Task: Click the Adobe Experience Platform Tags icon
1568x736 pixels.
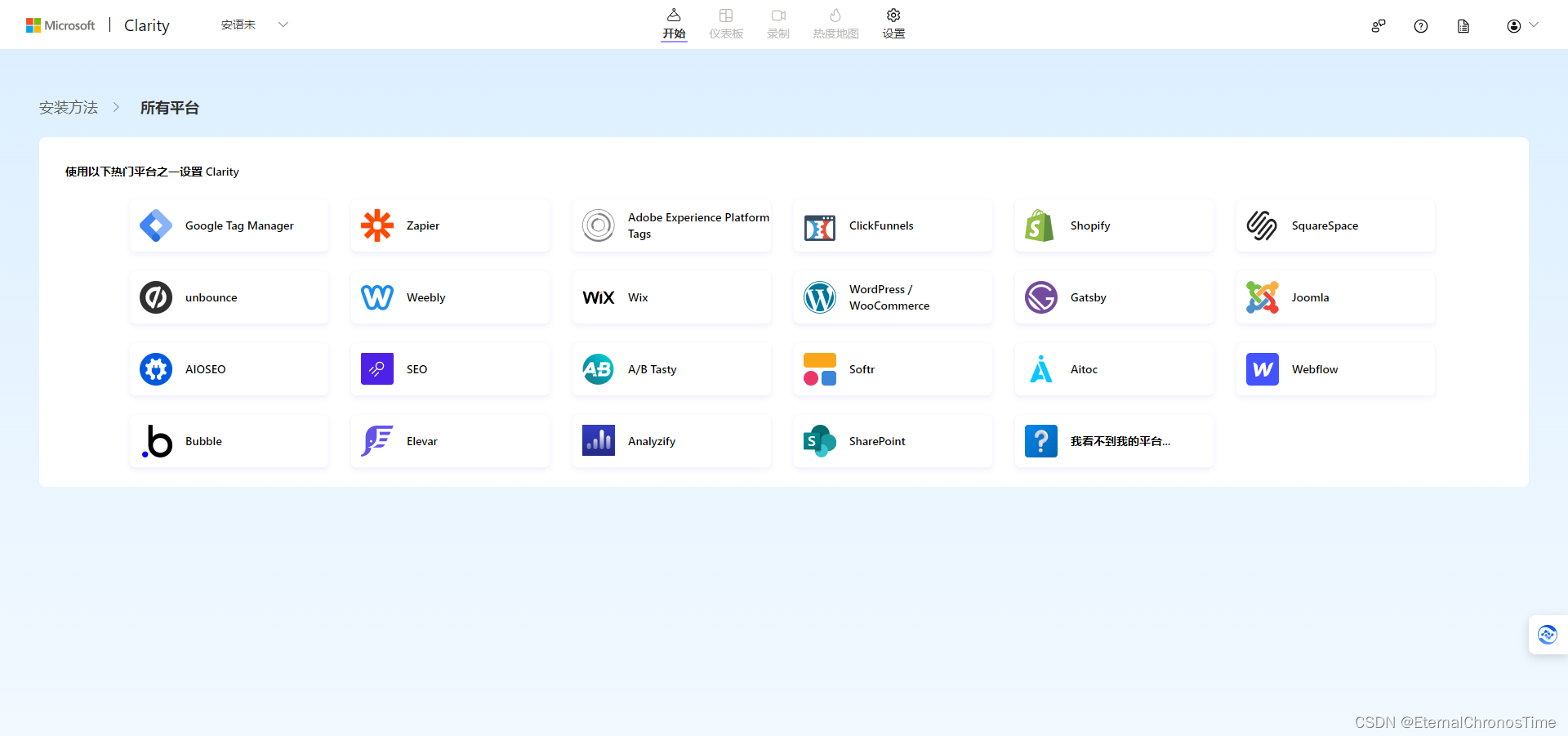Action: 599,225
